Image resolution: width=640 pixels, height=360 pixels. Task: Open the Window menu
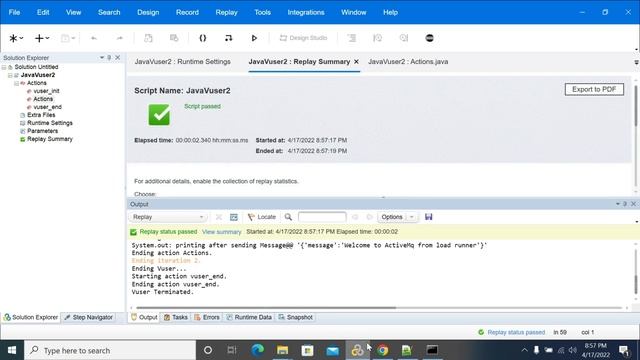(x=353, y=12)
